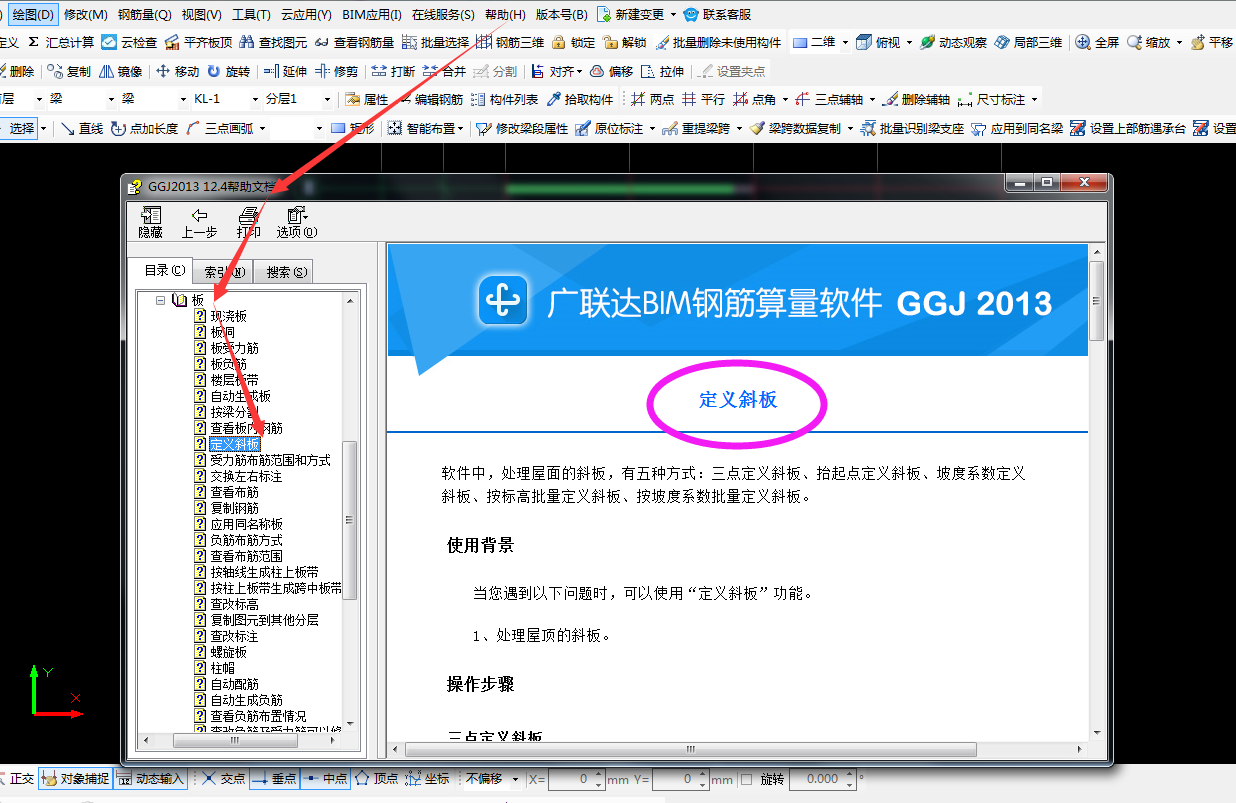1236x803 pixels.
Task: Select the 修剪 trim tool
Action: pos(336,71)
